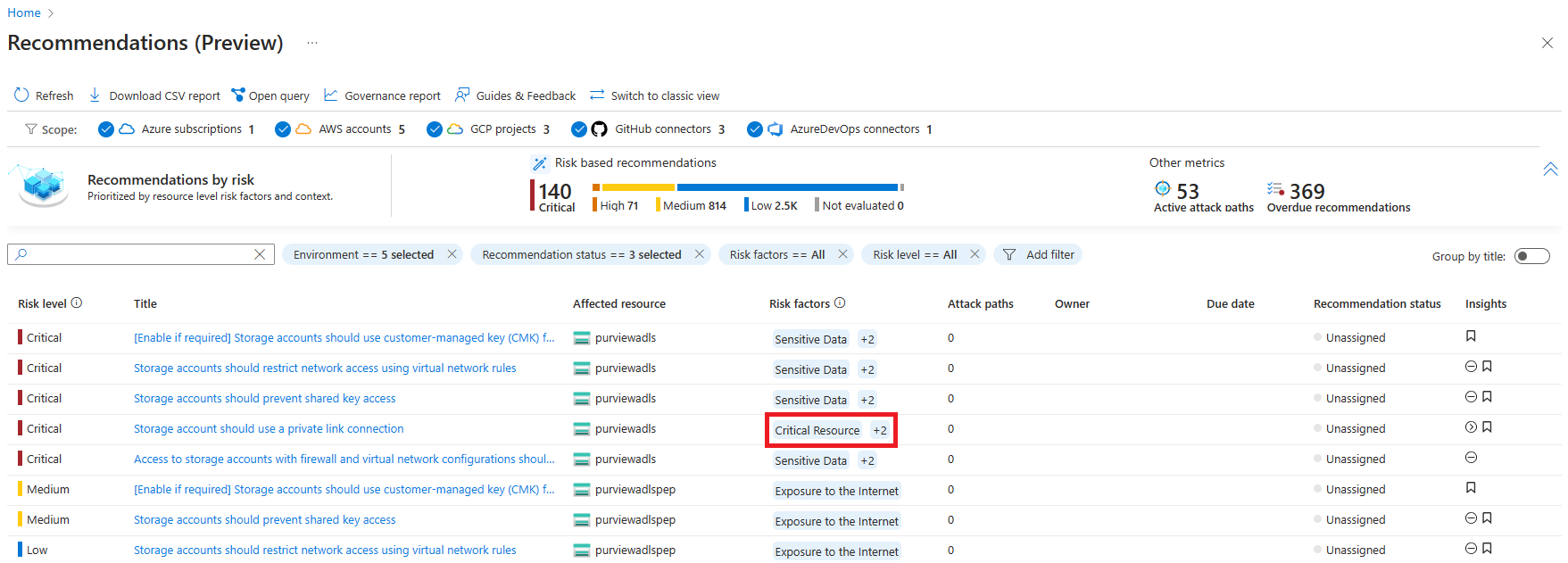Click the Download CSV report arrow icon
Viewport: 1568px width, 563px height.
coord(95,95)
